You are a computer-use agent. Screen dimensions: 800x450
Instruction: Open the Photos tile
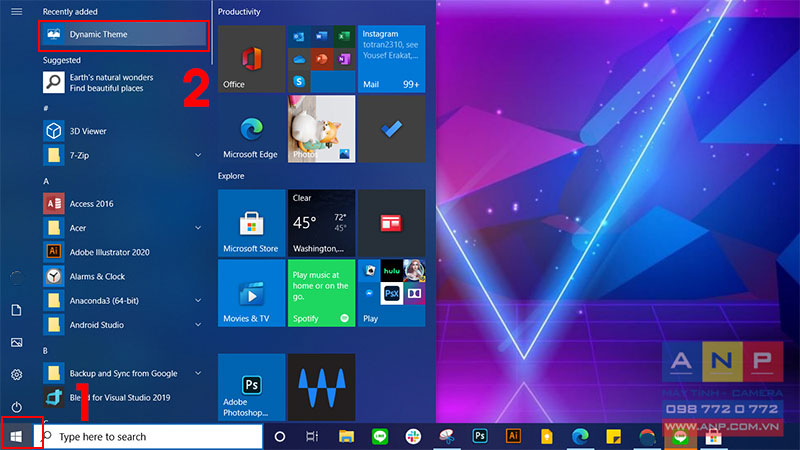point(321,129)
